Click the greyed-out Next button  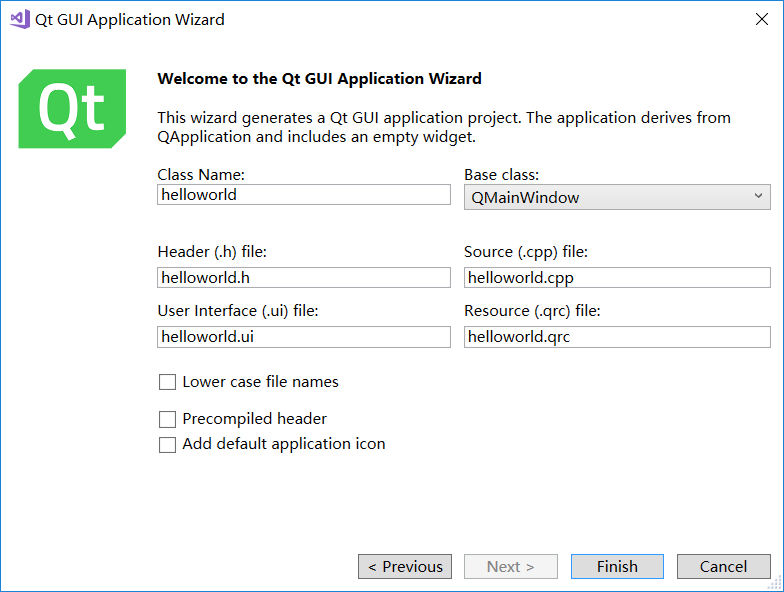510,566
